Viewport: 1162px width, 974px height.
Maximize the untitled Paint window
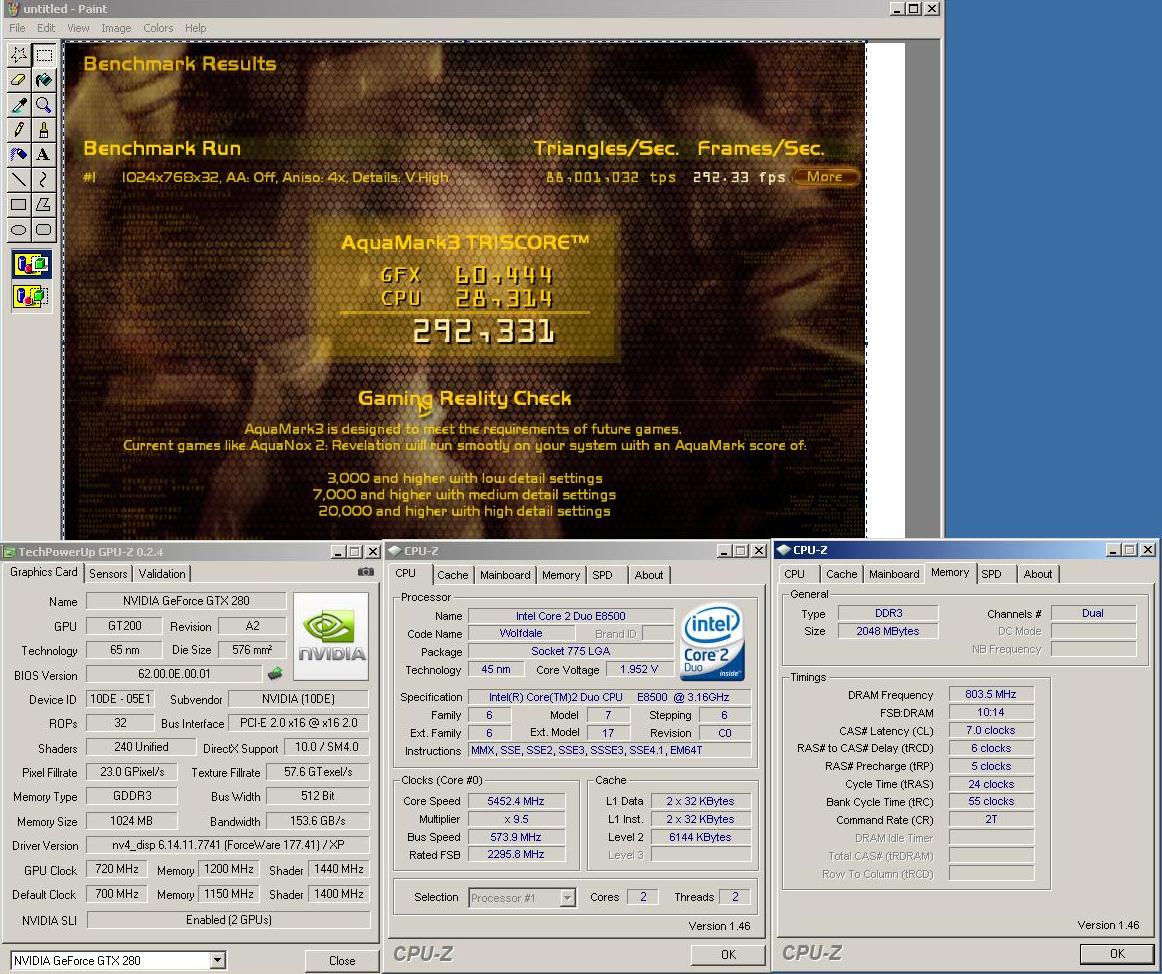coord(914,9)
